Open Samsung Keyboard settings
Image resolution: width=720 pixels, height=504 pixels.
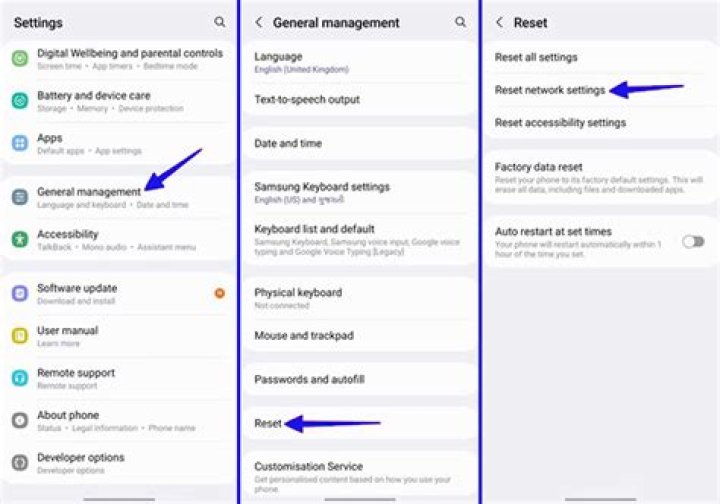coord(360,192)
